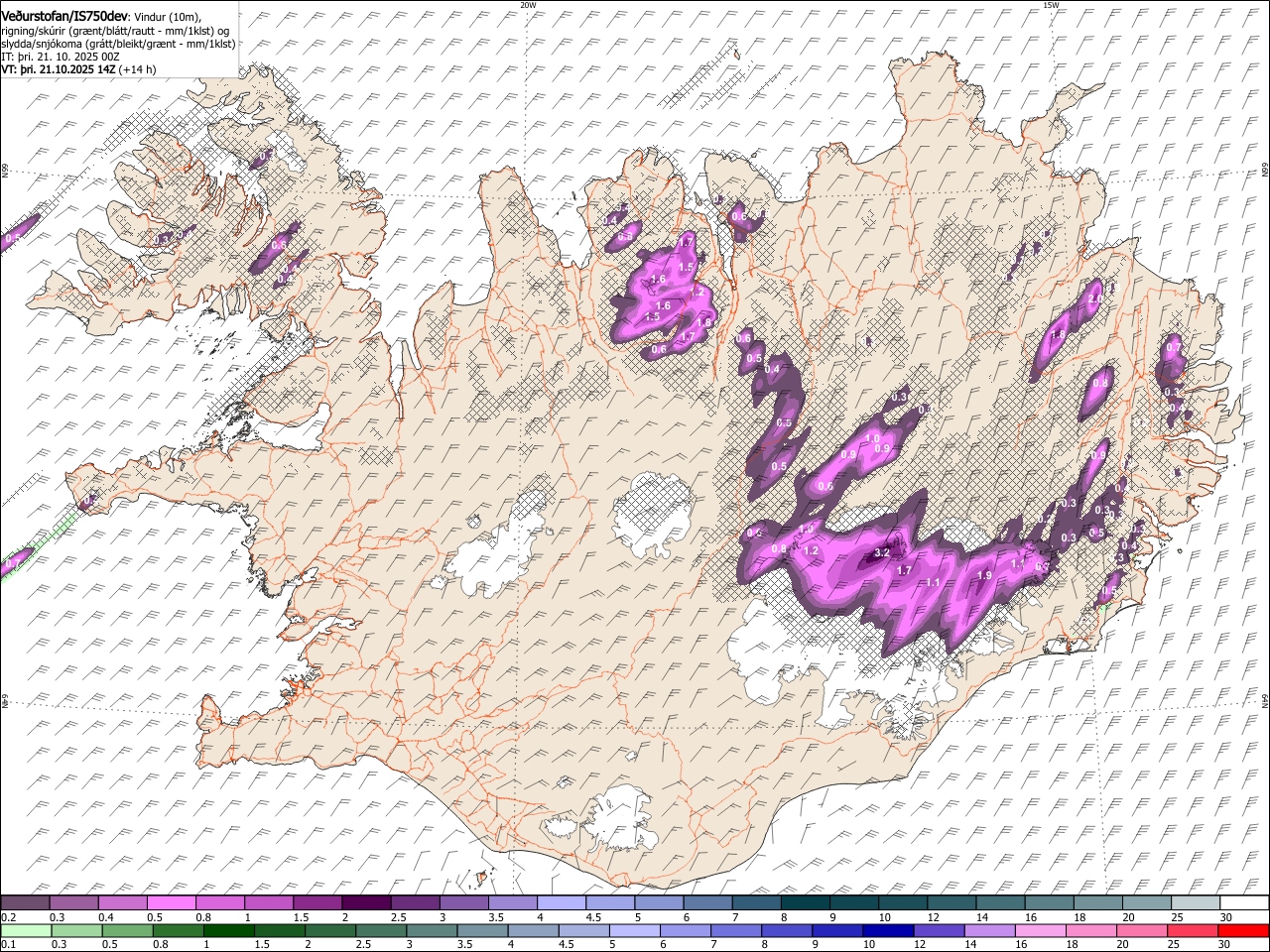Click the 2.0 precipitation value in the east
Viewport: 1270px width, 952px height.
1095,299
